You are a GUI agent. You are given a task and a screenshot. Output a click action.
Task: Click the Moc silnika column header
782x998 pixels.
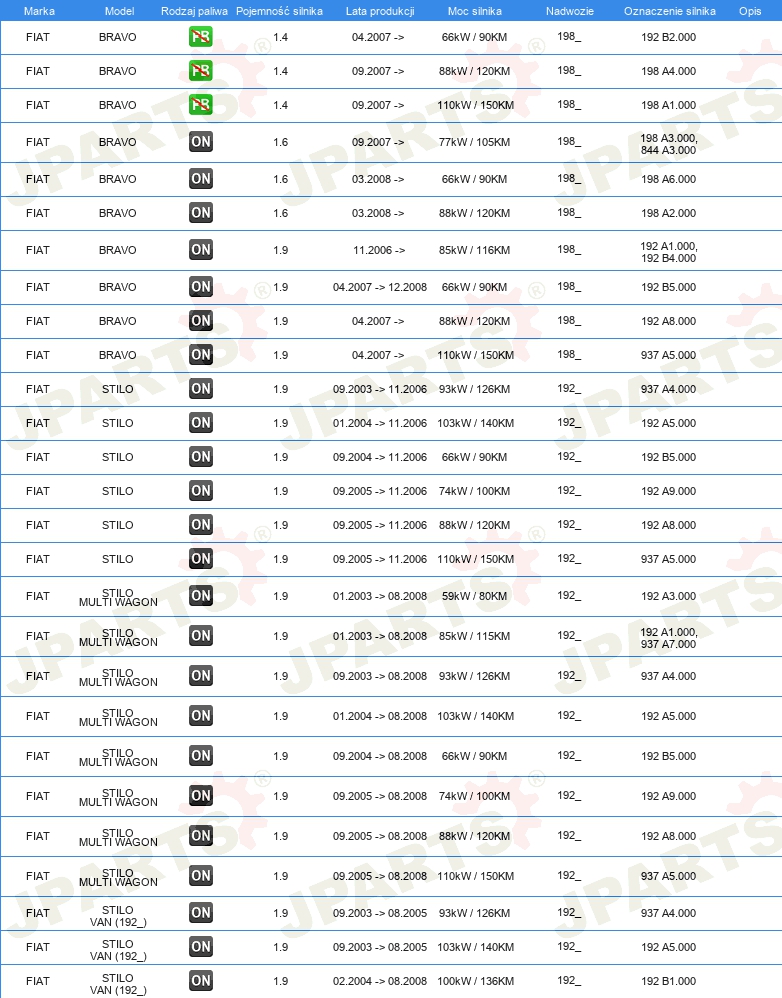point(475,11)
